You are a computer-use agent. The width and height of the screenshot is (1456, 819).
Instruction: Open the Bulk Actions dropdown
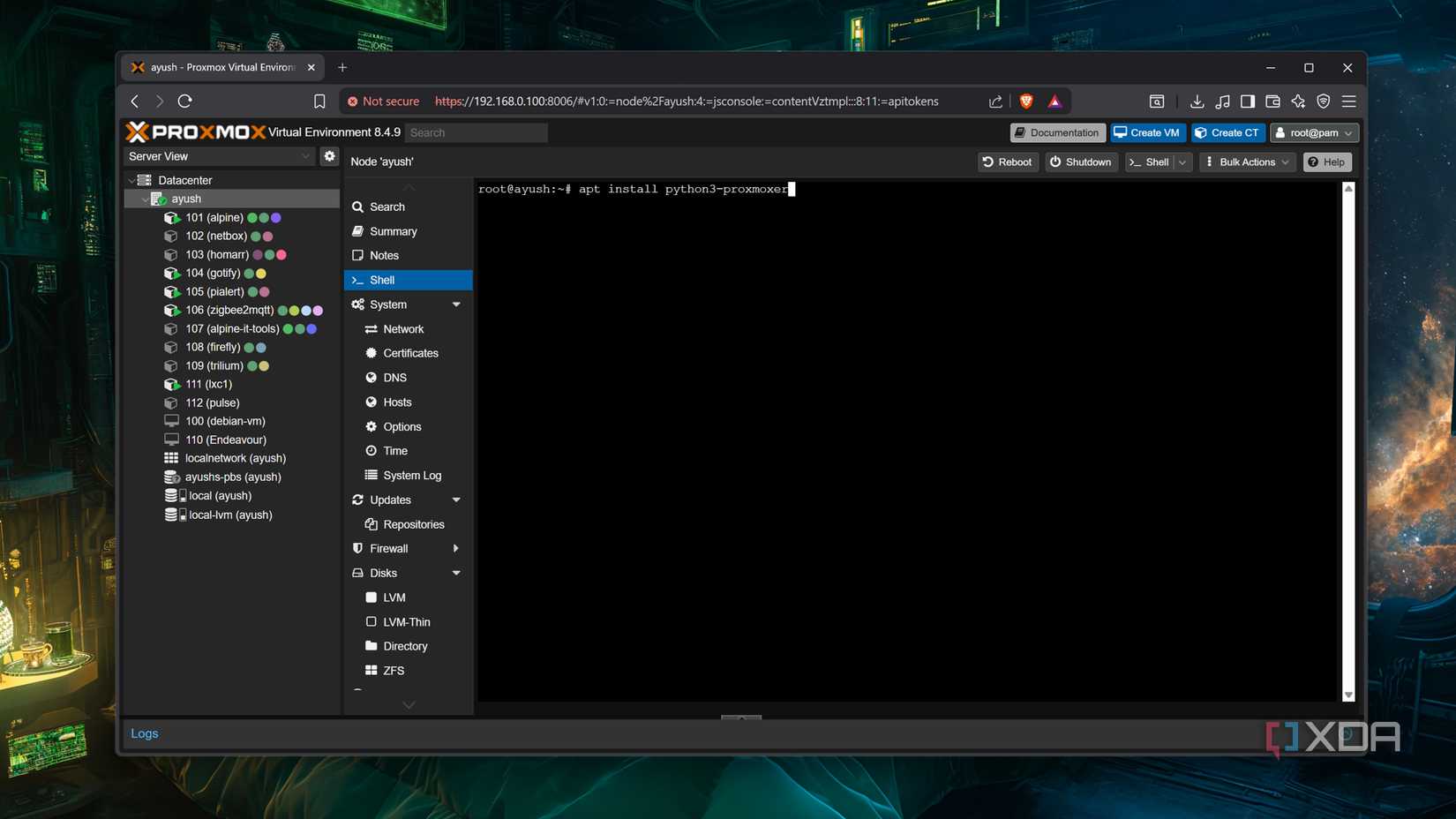click(x=1246, y=162)
